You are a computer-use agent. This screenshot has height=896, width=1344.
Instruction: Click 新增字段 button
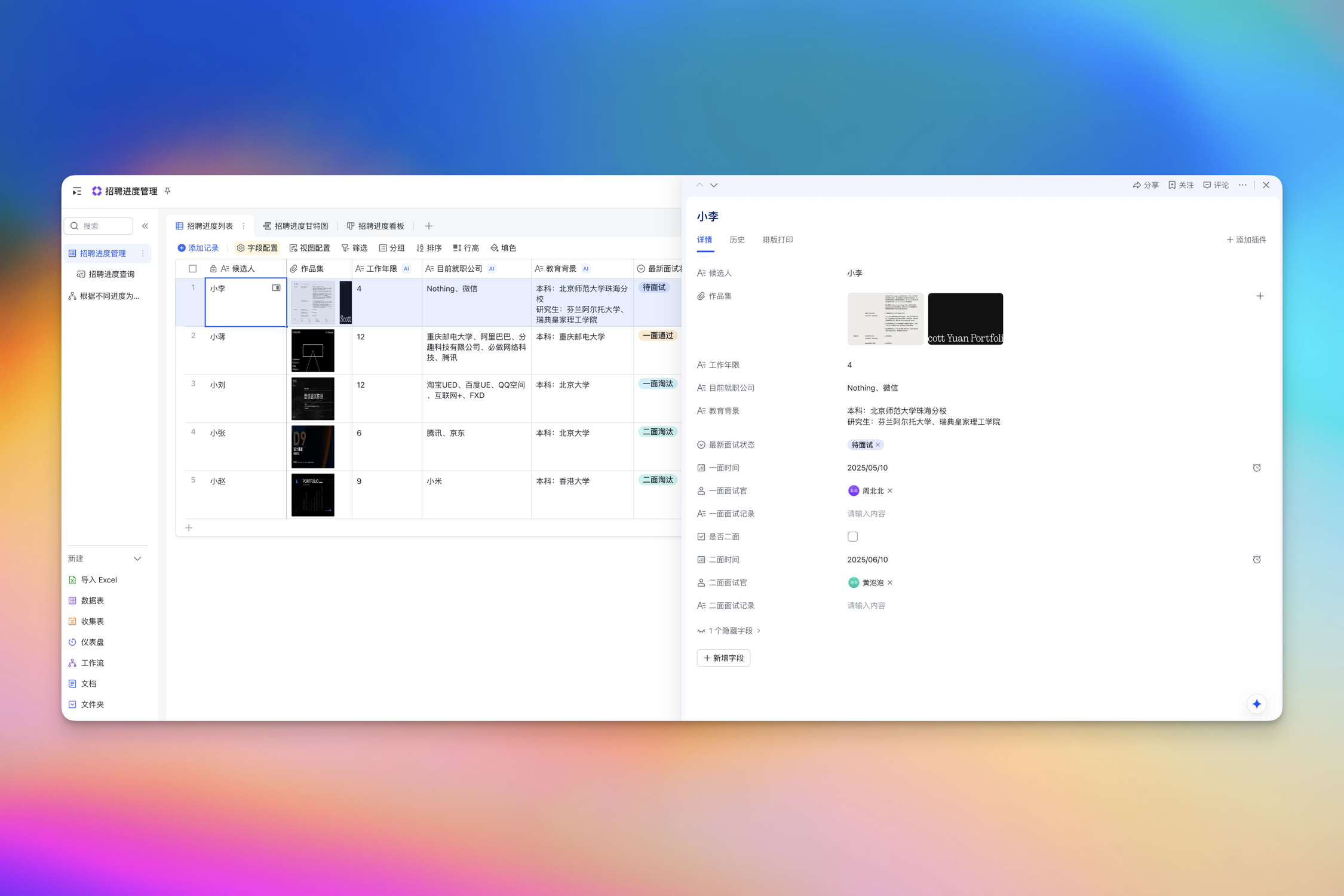(723, 658)
